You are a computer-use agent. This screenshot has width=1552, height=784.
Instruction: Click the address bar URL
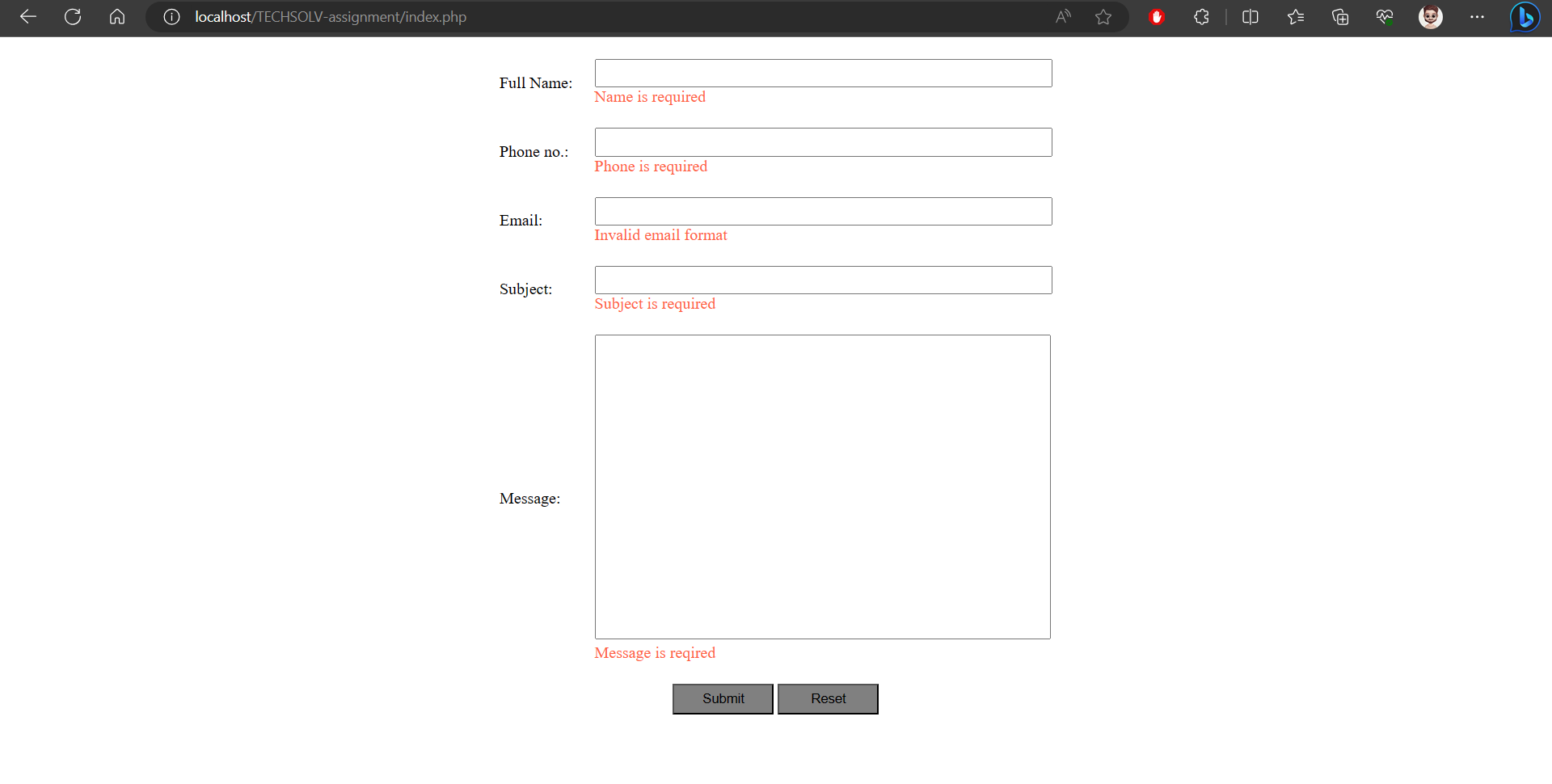(x=331, y=17)
